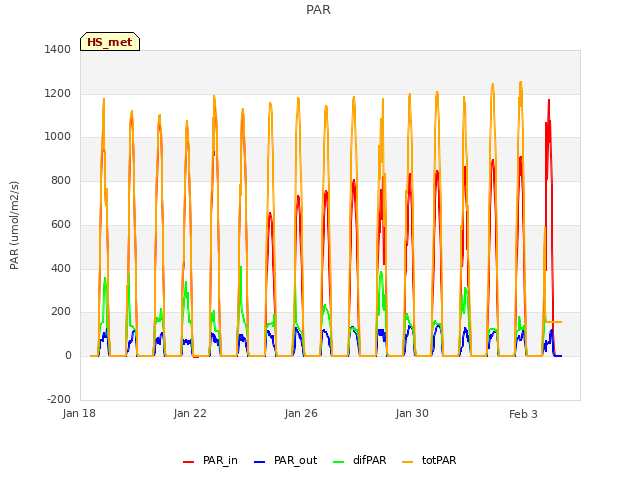The image size is (640, 480).
Task: Toggle the PAR_out legend entry
Action: pos(285,460)
